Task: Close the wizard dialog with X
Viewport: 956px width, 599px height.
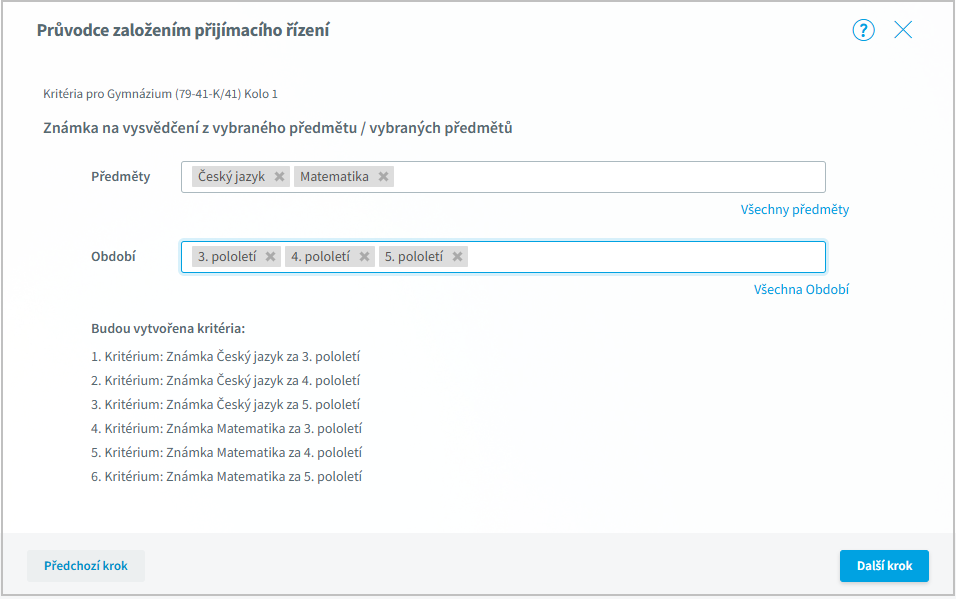Action: [x=903, y=30]
